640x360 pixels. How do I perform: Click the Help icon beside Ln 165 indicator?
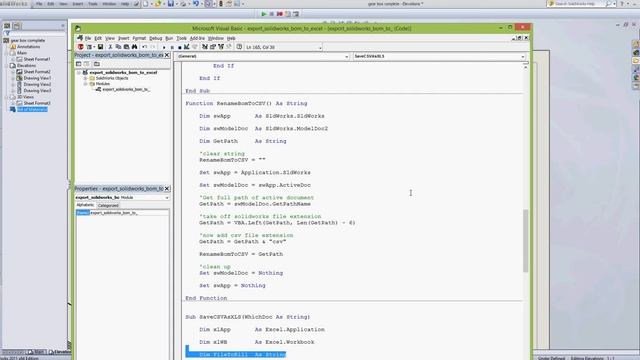(x=239, y=47)
